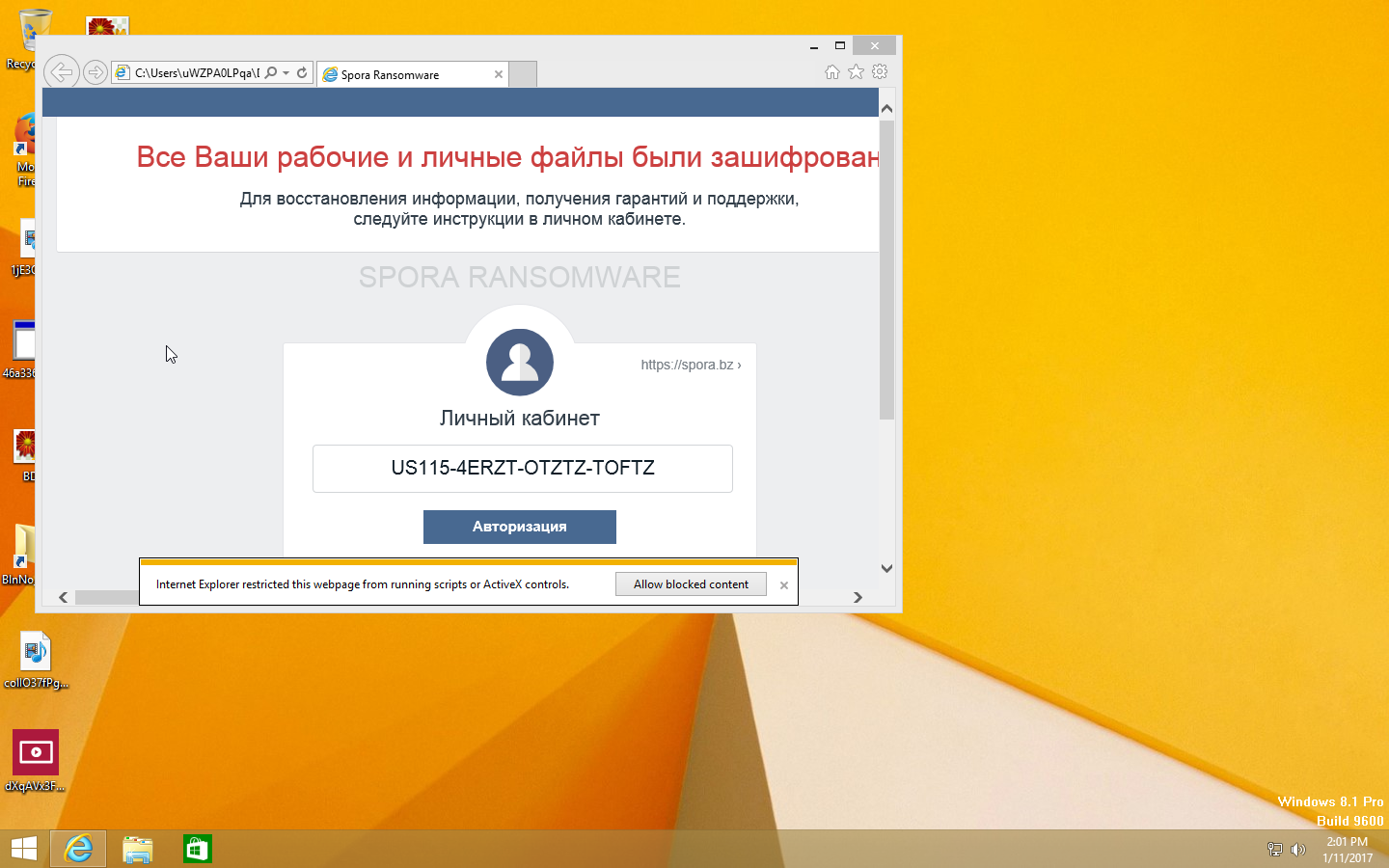1389x868 pixels.
Task: Dismiss the Internet Explorer restriction notification
Action: coord(784,585)
